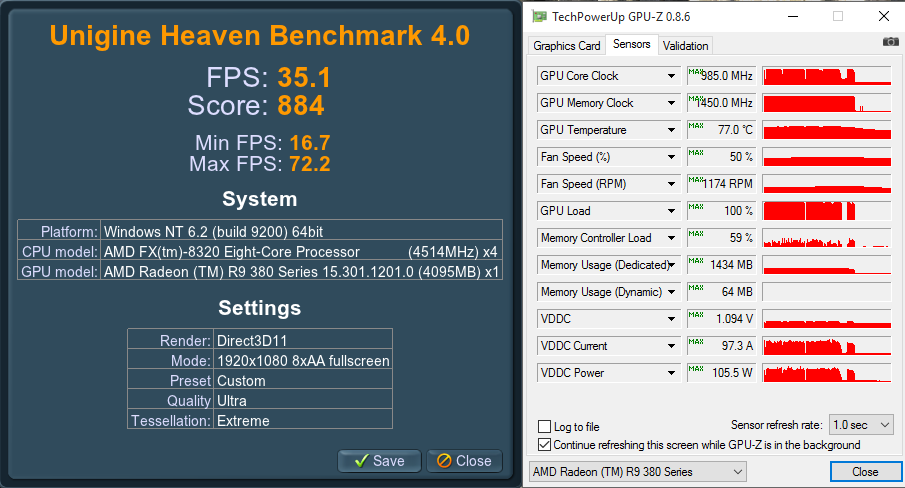
Task: Click the Custom preset cell
Action: (304, 381)
